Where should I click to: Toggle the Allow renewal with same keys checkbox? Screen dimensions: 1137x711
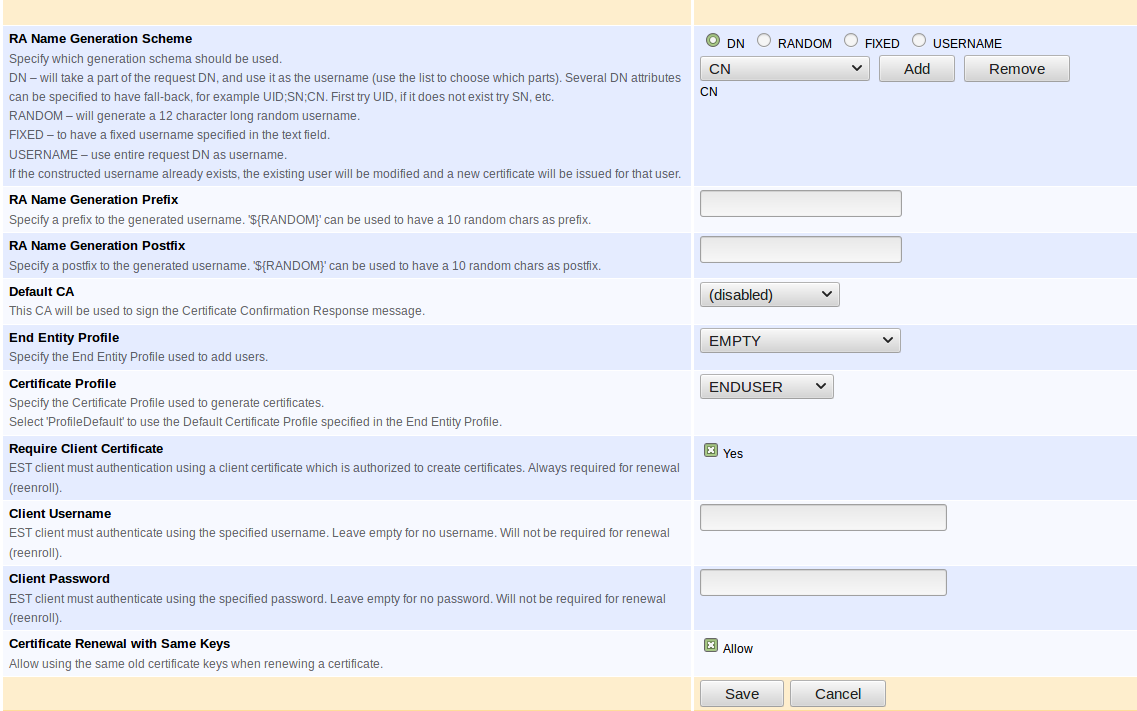click(711, 644)
